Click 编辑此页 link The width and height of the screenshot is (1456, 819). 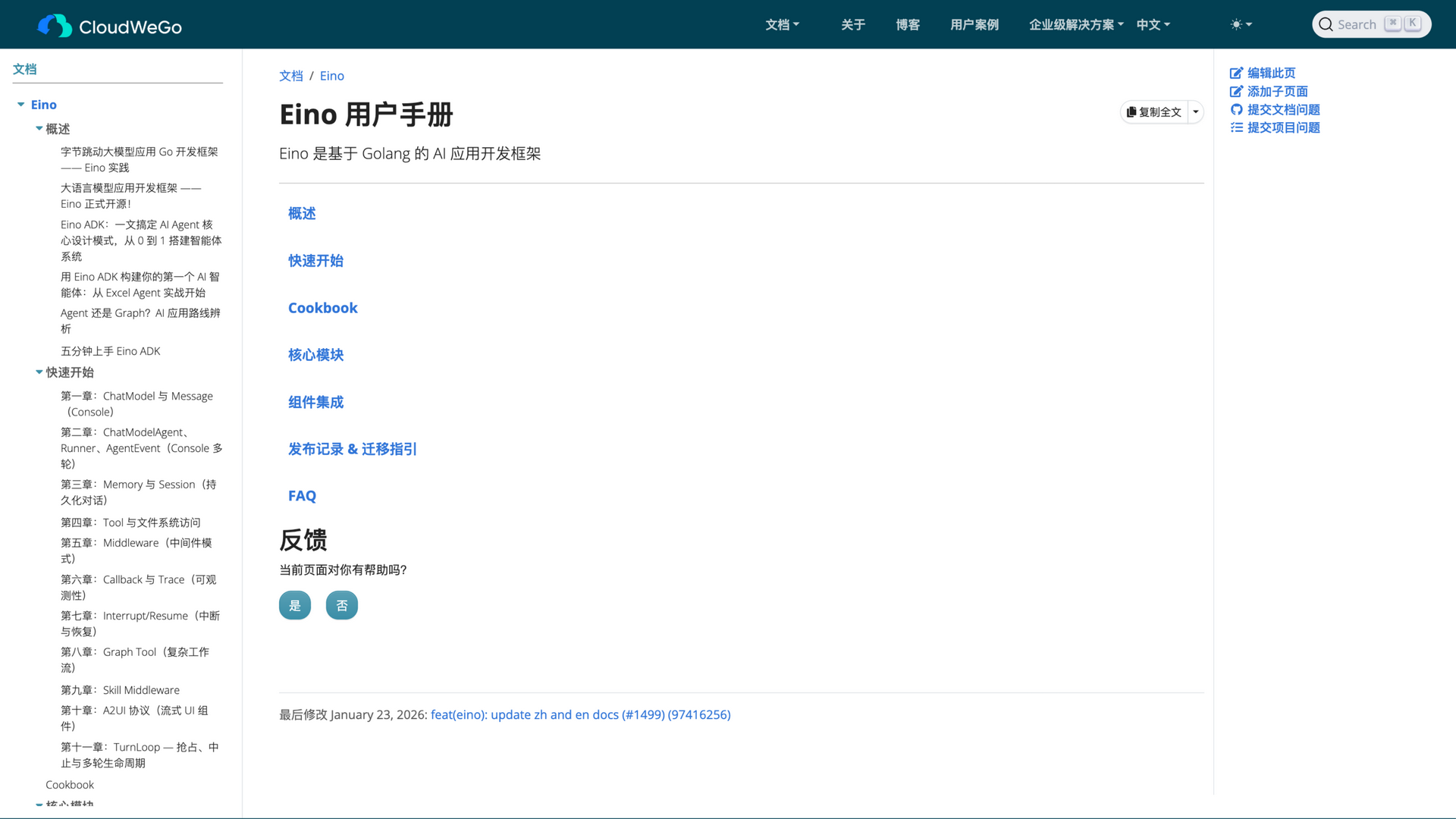tap(1272, 74)
